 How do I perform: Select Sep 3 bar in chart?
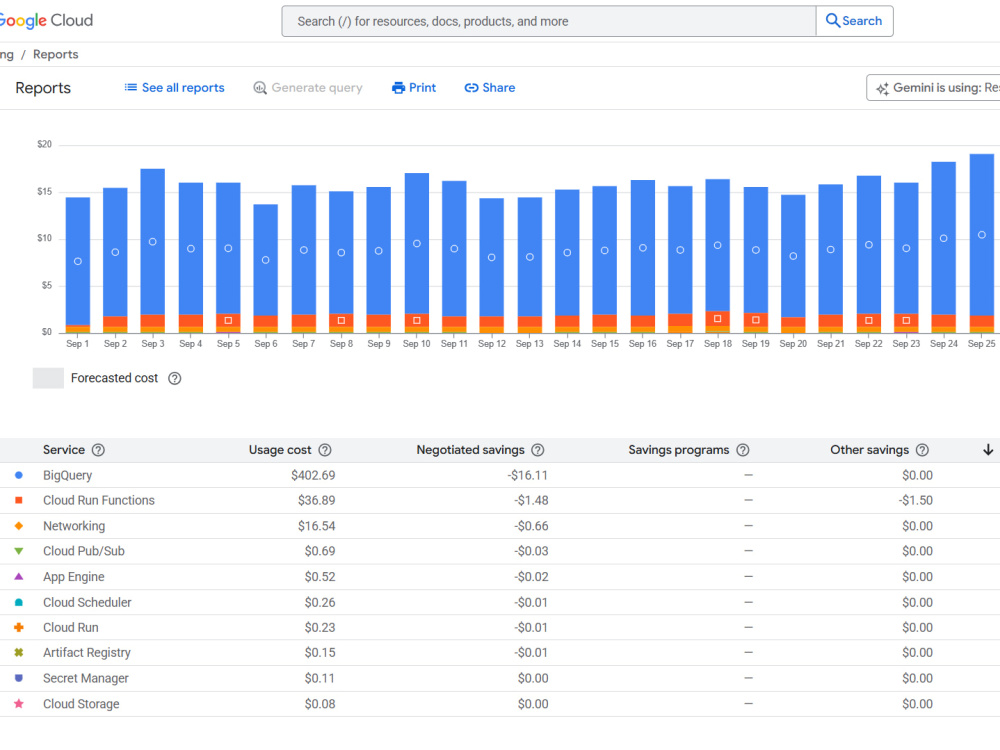pos(152,251)
